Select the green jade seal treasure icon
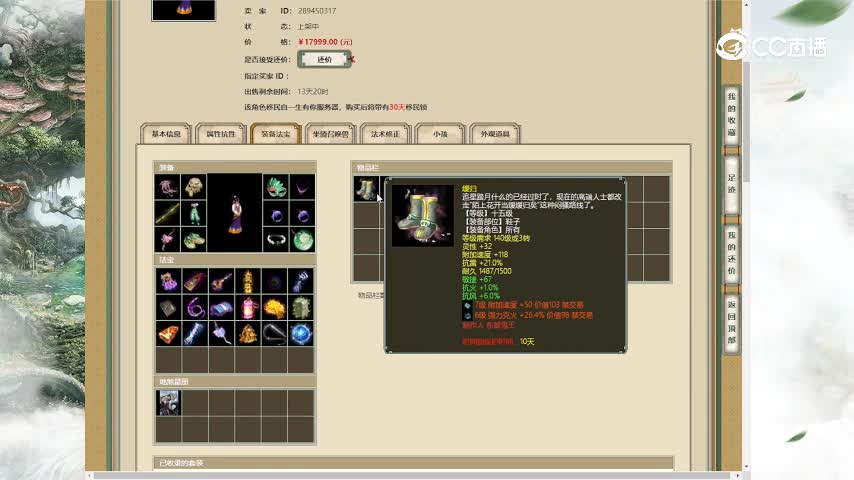 pyautogui.click(x=301, y=308)
